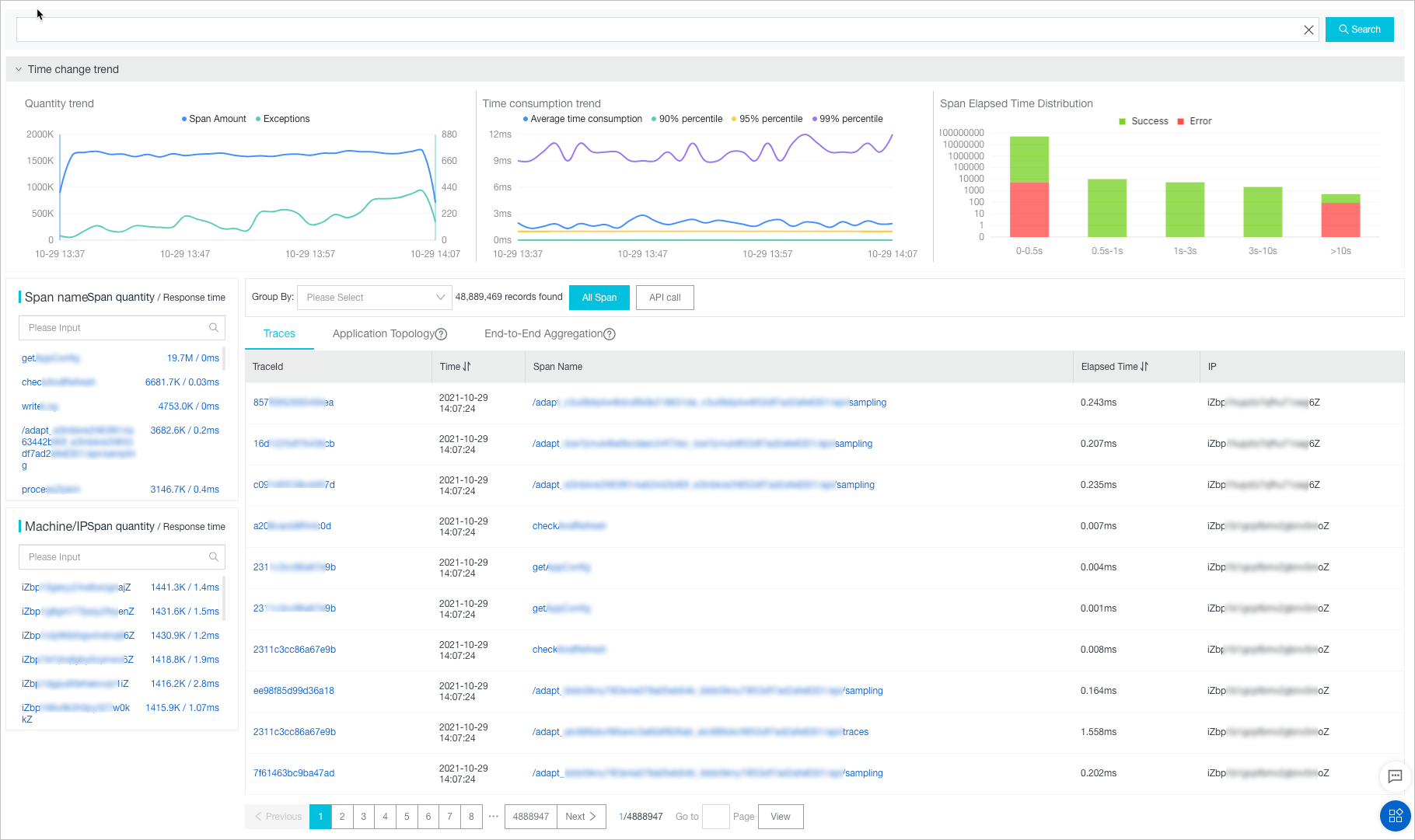Viewport: 1415px width, 840px height.
Task: Expand hidden pages via the pagination ellipsis
Action: click(493, 817)
